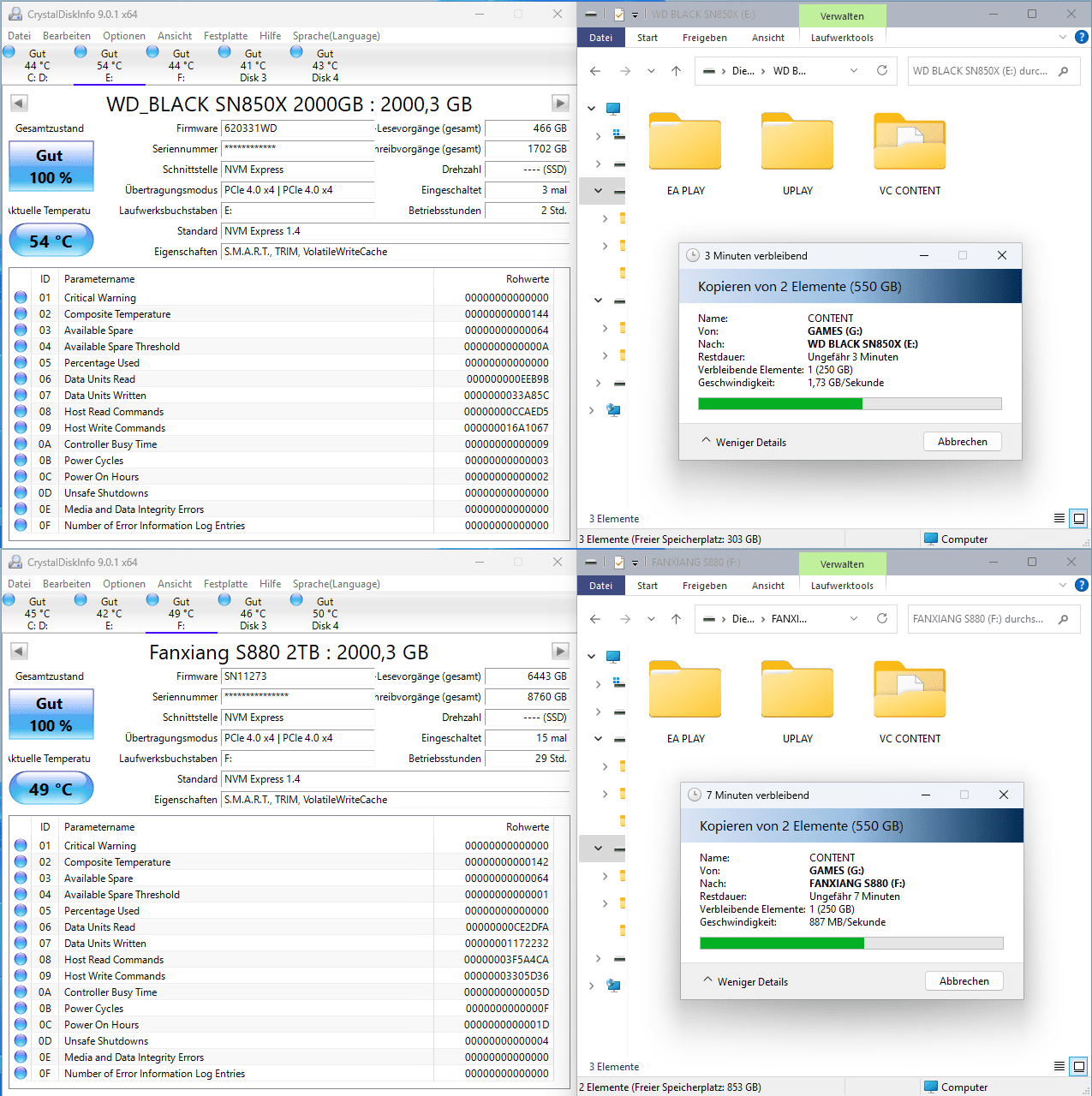This screenshot has height=1096, width=1092.
Task: Open Bearbeiten menu in lower CrystalDiskInfo
Action: coord(67,584)
